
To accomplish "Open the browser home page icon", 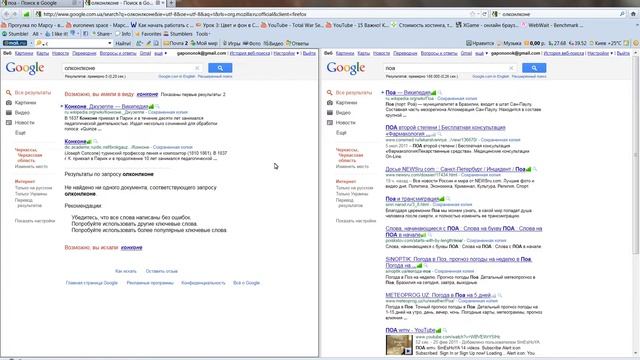I will point(633,14).
